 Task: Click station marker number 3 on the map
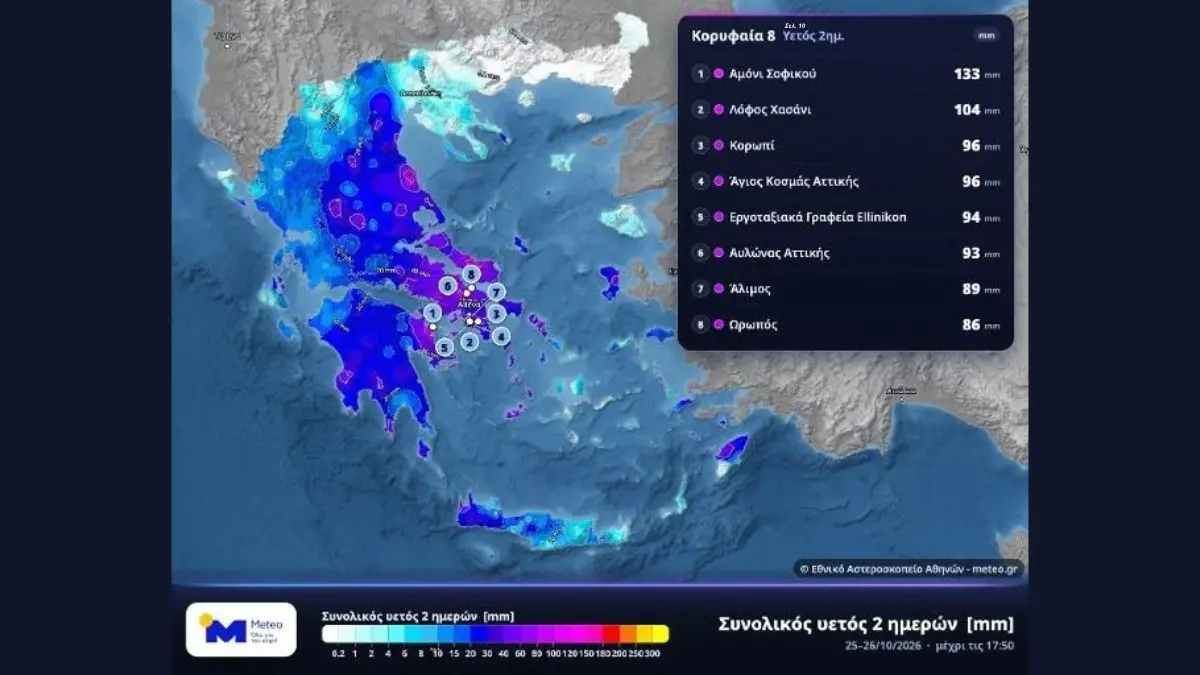[x=497, y=313]
